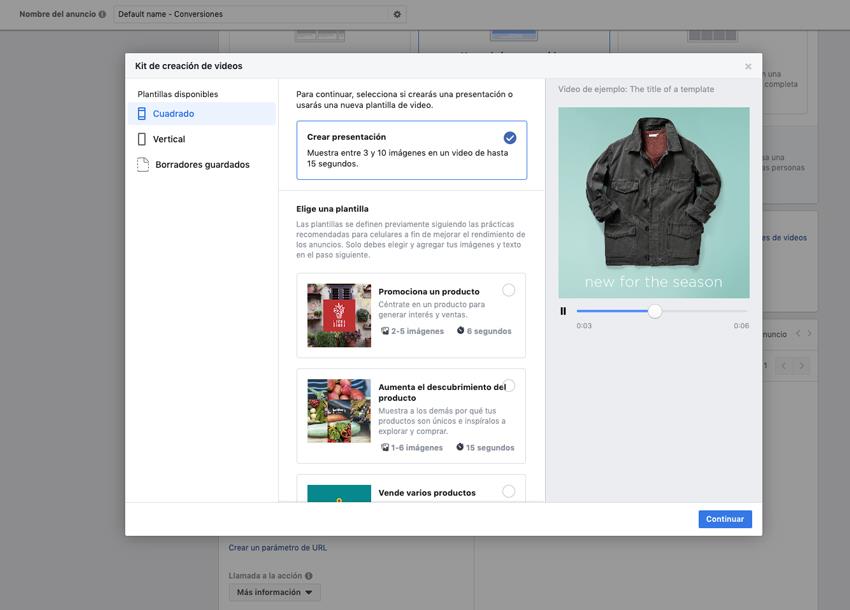850x610 pixels.
Task: Close the Kit de creación de videos dialog
Action: [x=748, y=66]
